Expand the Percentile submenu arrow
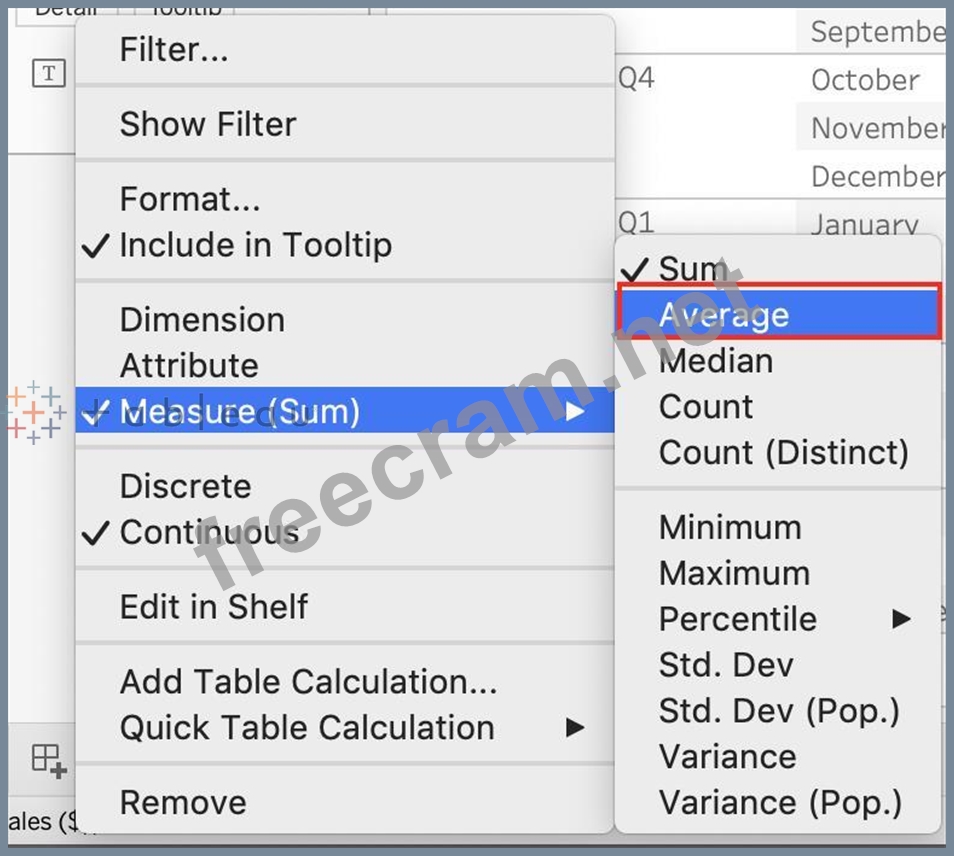Screen dimensions: 954x856 pos(902,619)
